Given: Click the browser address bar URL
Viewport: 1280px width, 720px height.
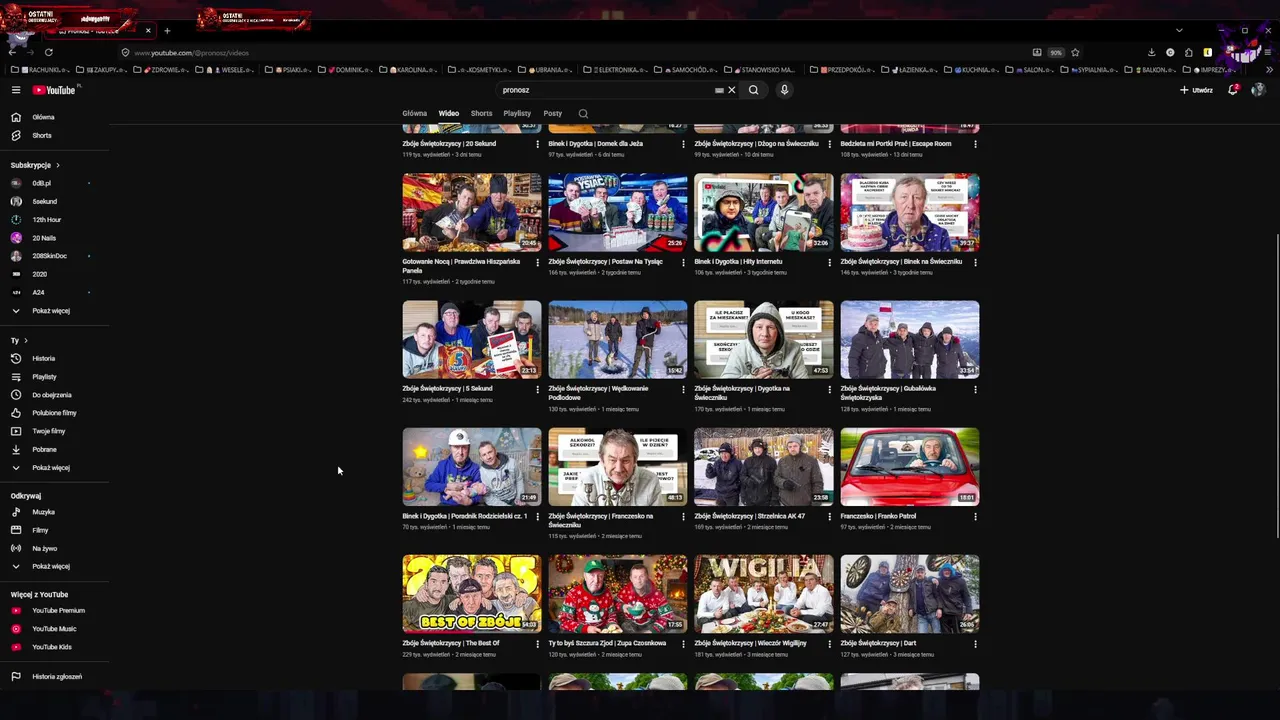Looking at the screenshot, I should [192, 52].
